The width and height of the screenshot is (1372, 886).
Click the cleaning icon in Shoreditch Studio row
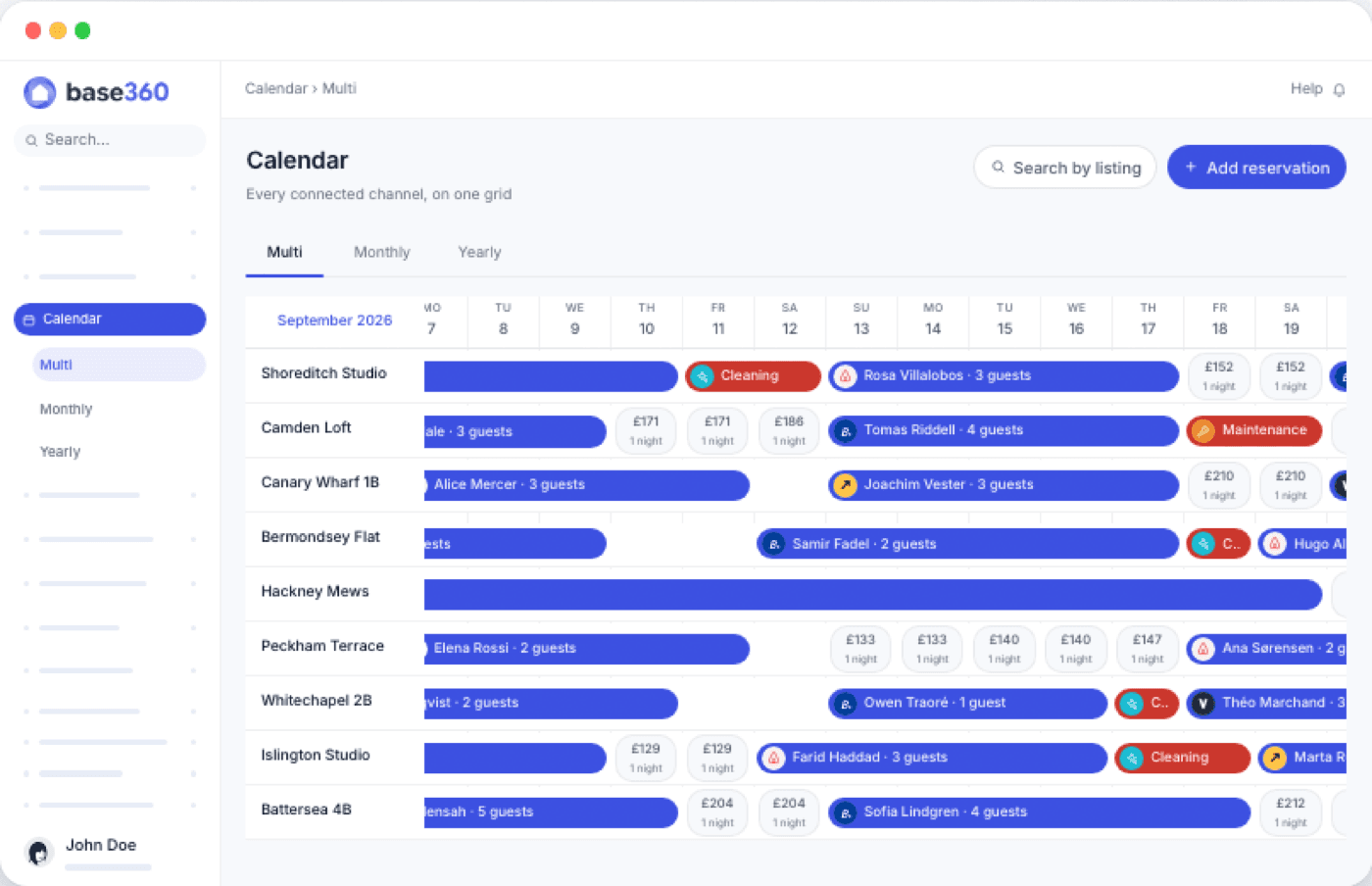(702, 375)
